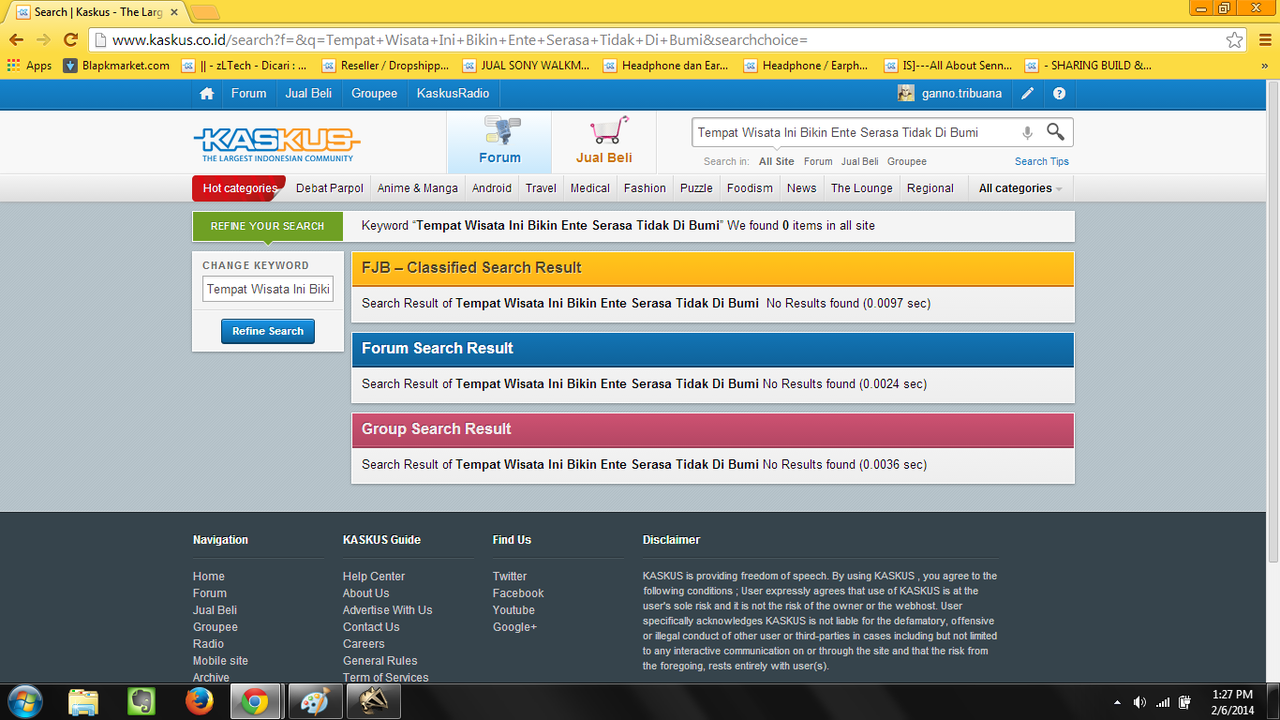Viewport: 1280px width, 720px height.
Task: Open the Foodism category
Action: [x=750, y=188]
